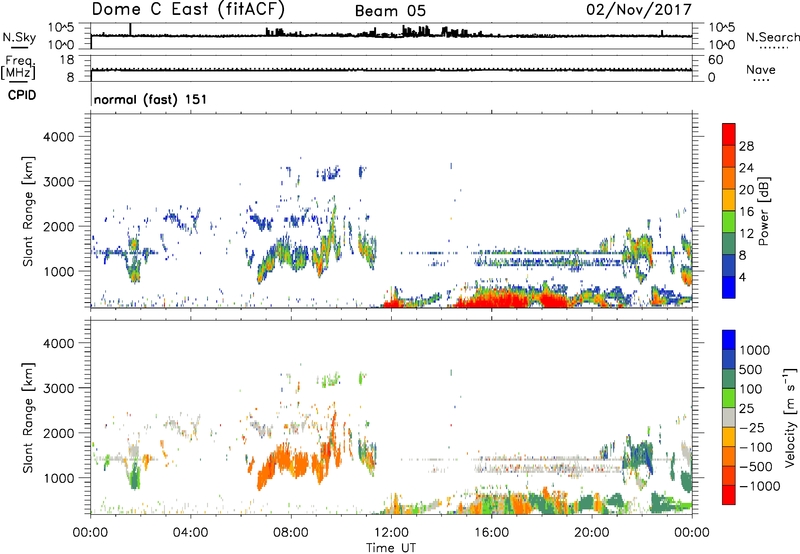
Task: Click the noise spike near 01:30 in N.Sky
Action: pyautogui.click(x=131, y=30)
